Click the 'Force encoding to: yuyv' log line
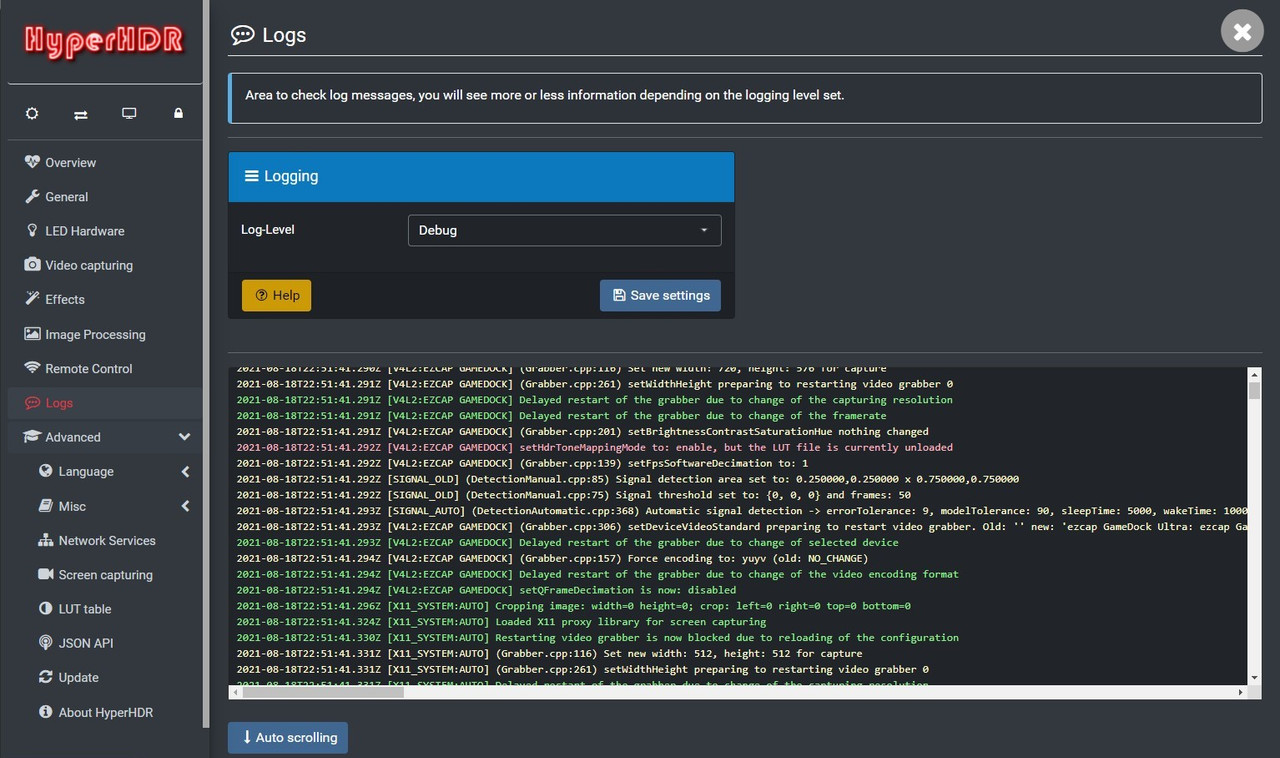Viewport: 1280px width, 758px height. click(x=552, y=558)
